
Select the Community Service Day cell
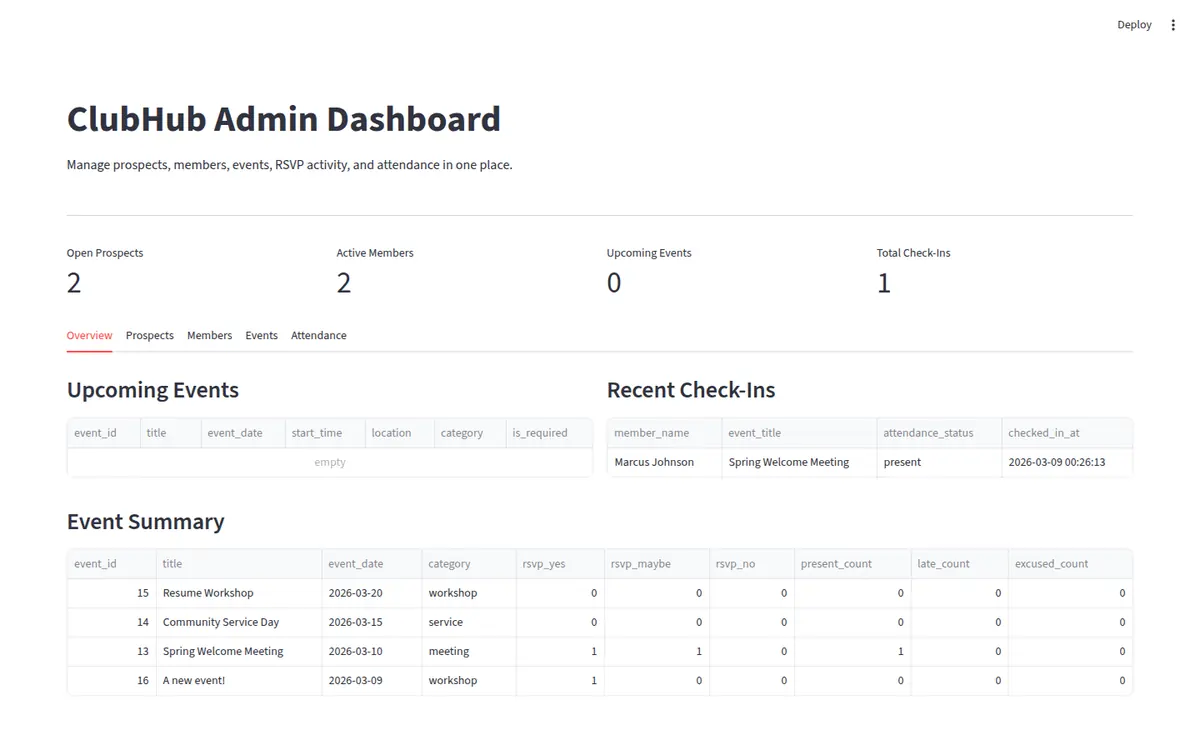239,622
